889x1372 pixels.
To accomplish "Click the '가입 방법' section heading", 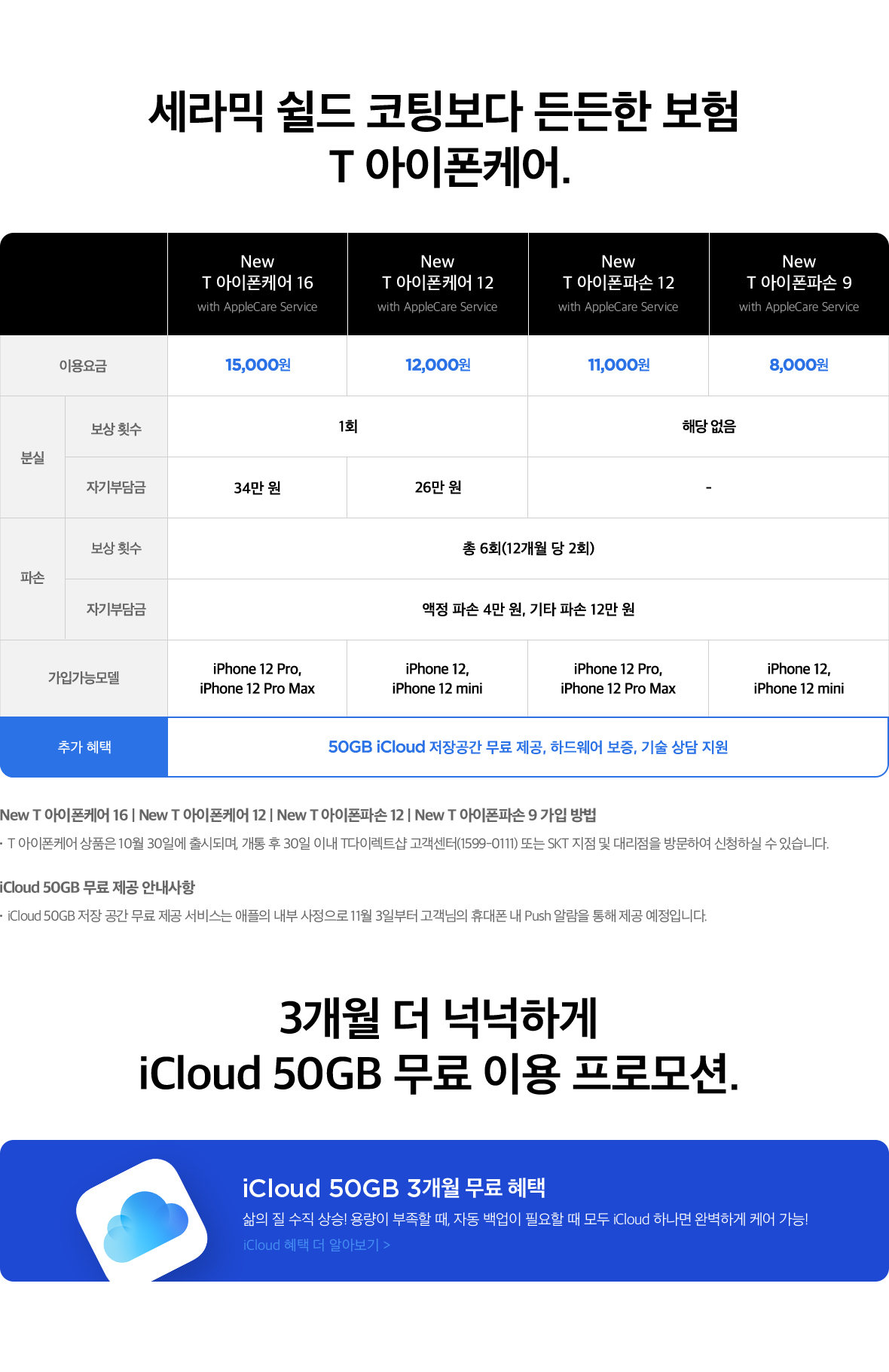I will coord(298,815).
